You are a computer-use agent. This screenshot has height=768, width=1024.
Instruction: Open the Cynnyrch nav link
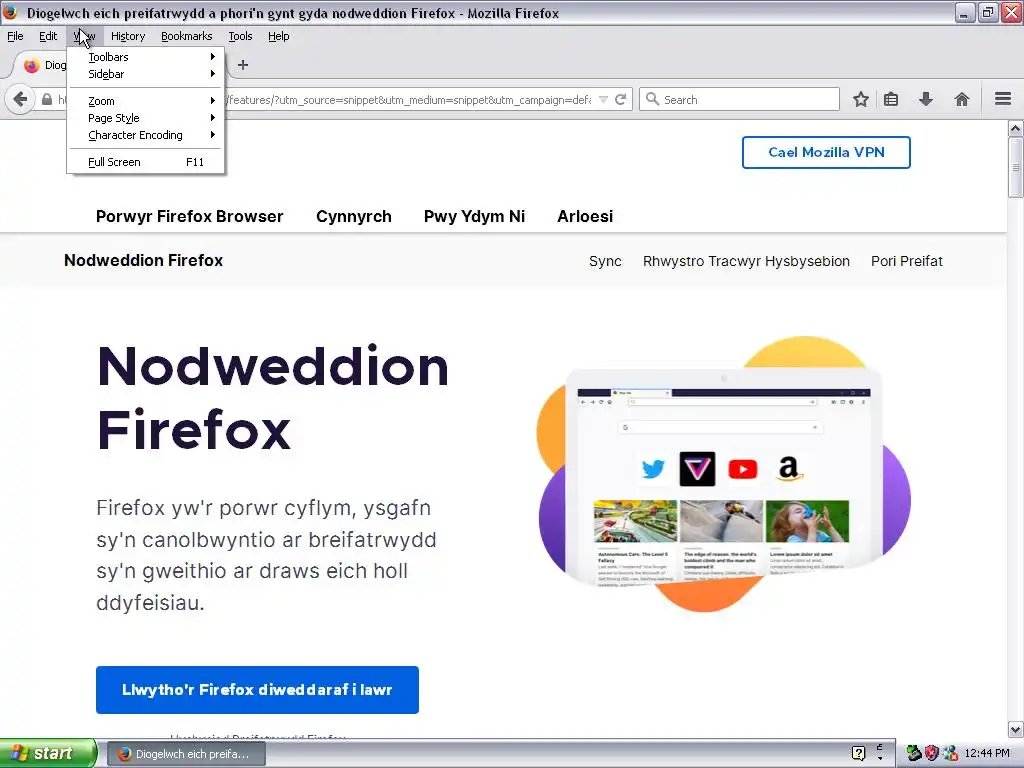tap(354, 216)
